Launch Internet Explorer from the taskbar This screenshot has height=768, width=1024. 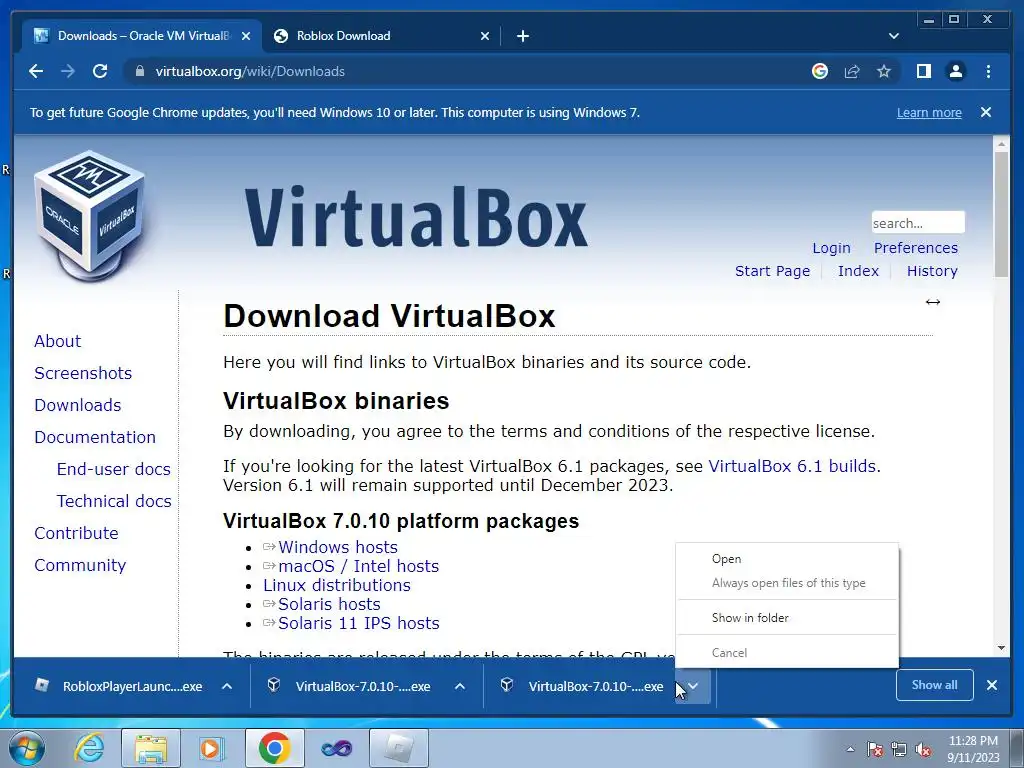89,748
